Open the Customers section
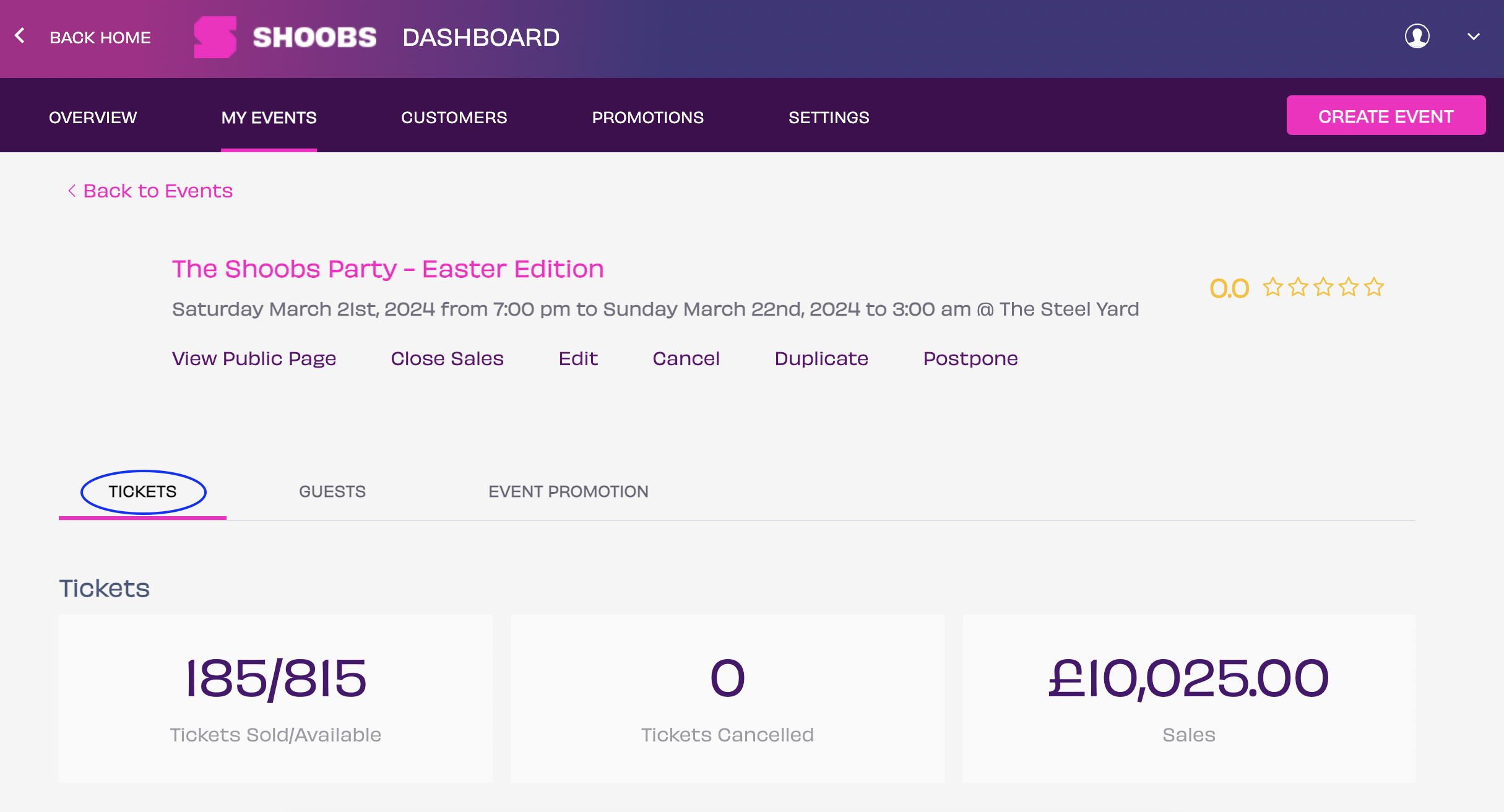The height and width of the screenshot is (812, 1504). [x=454, y=117]
